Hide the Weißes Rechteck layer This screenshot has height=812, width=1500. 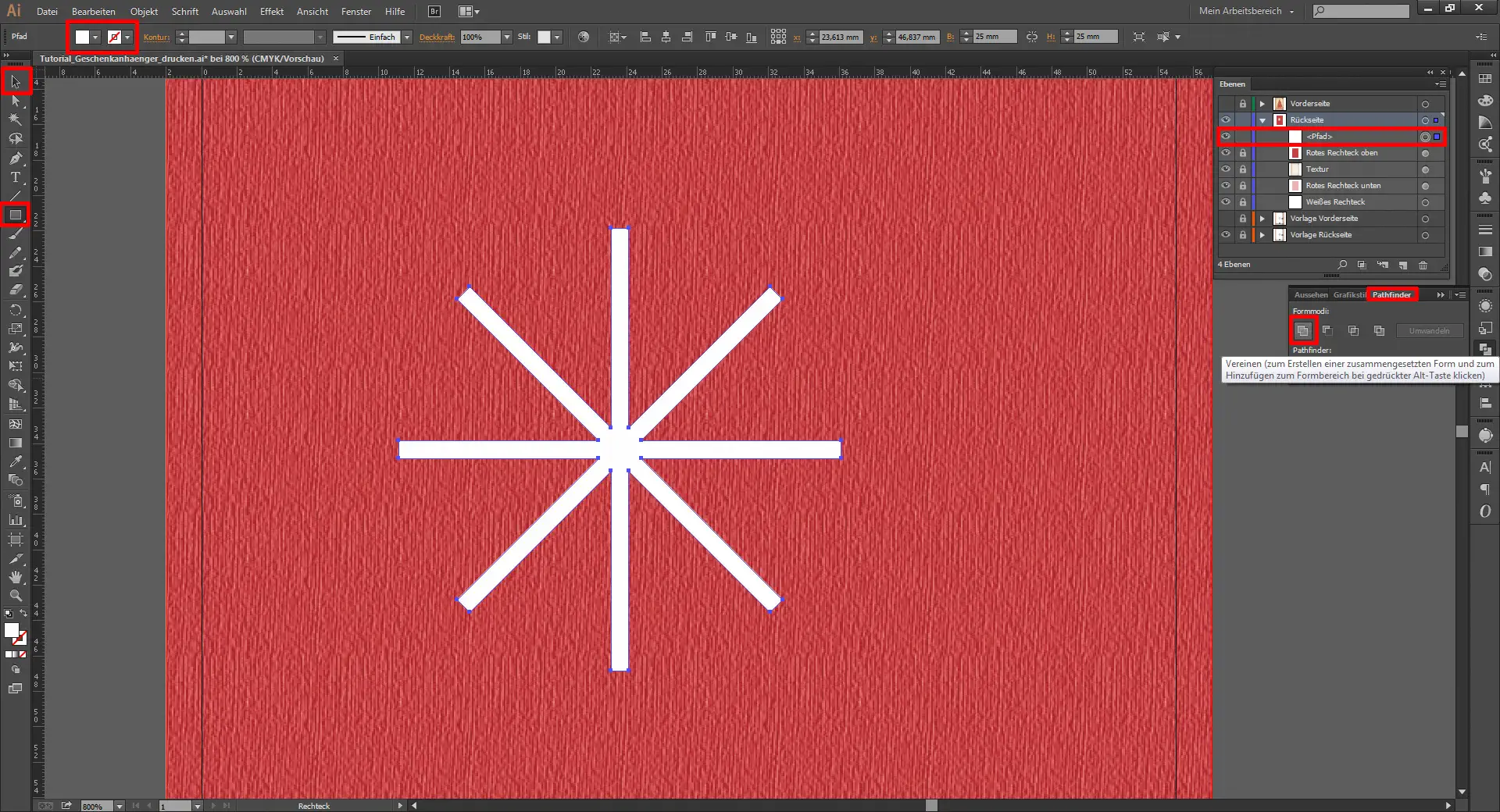[x=1226, y=202]
